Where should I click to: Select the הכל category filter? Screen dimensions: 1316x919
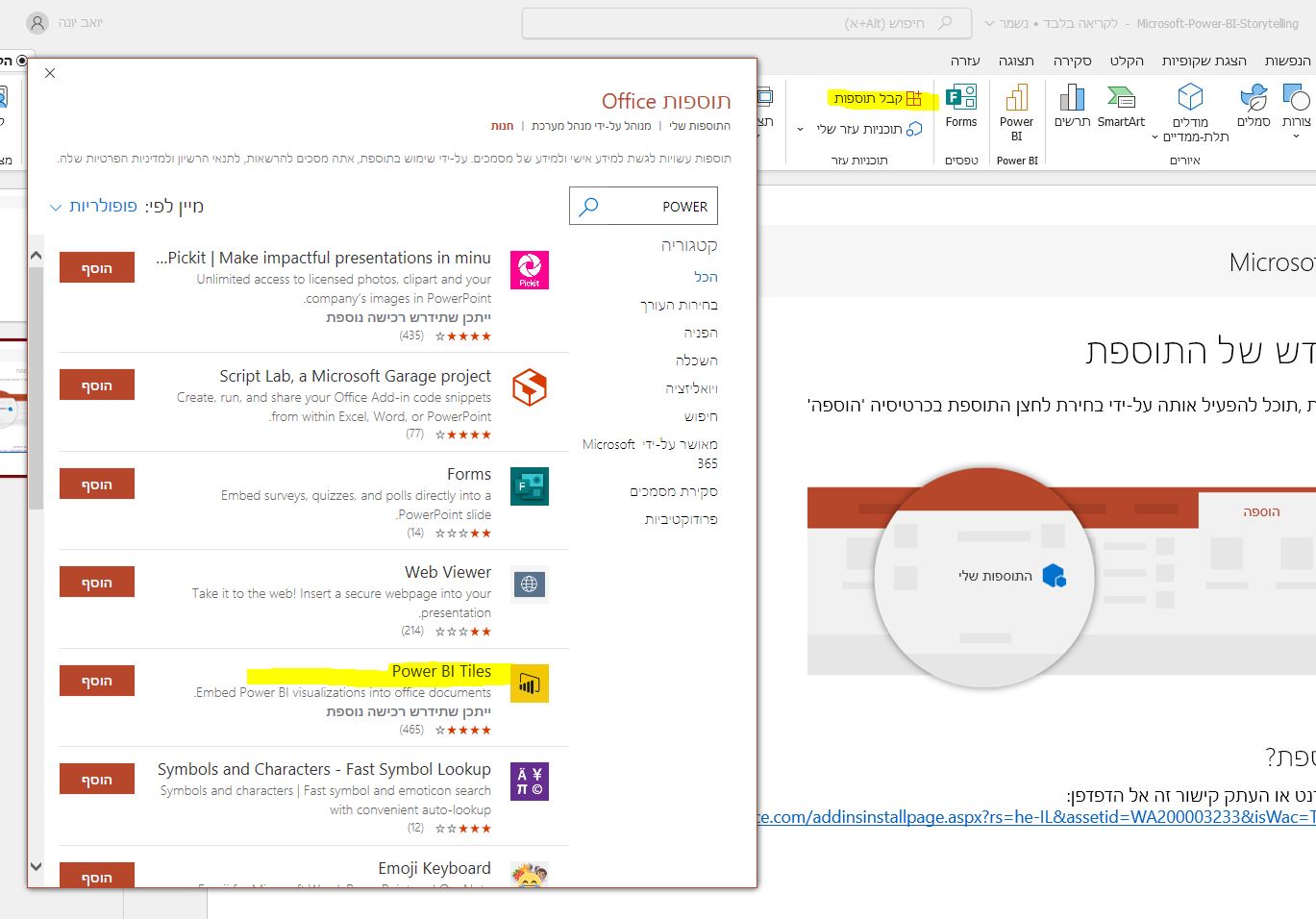coord(706,277)
